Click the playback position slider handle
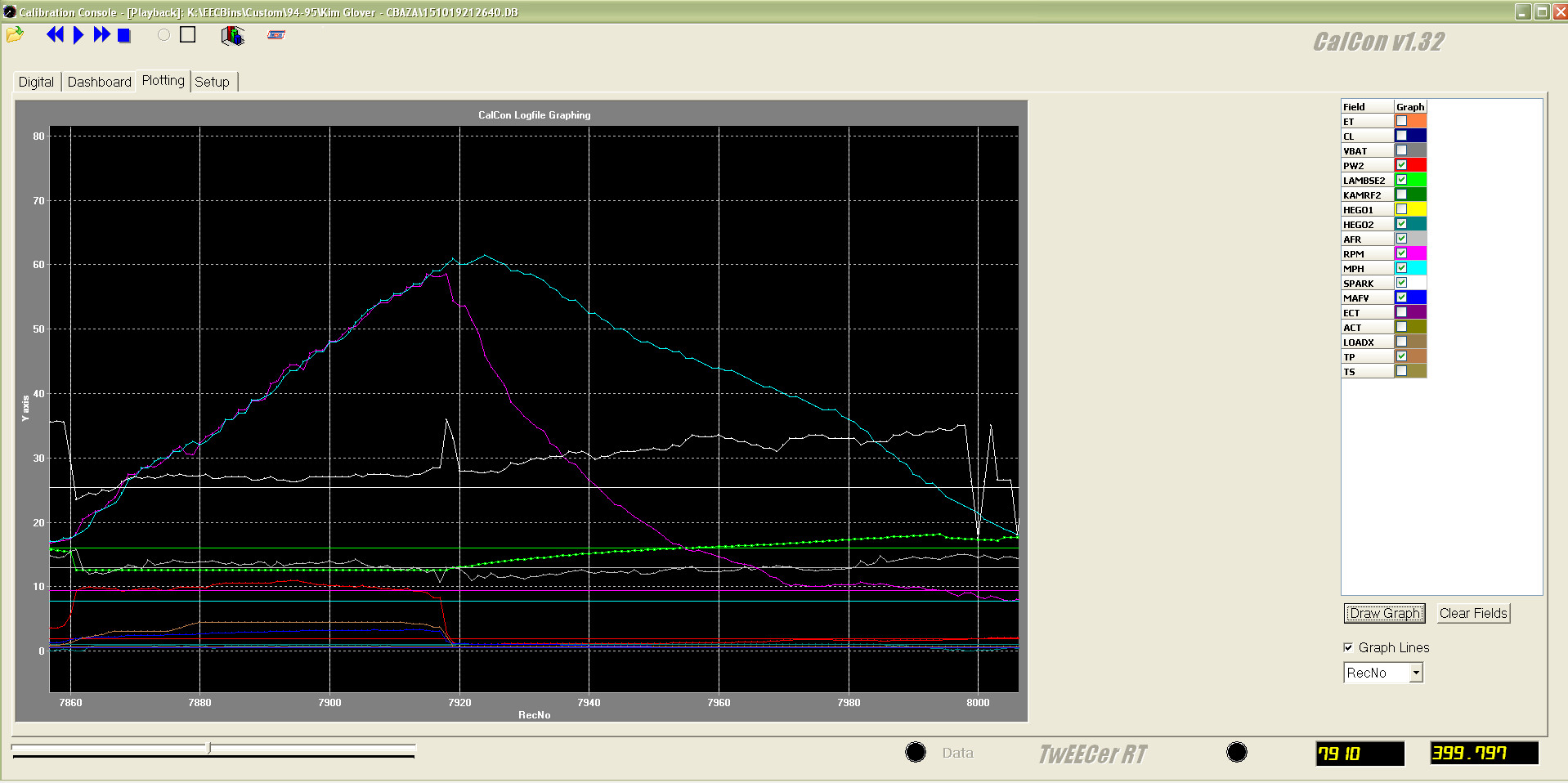The height and width of the screenshot is (783, 1568). click(x=209, y=748)
